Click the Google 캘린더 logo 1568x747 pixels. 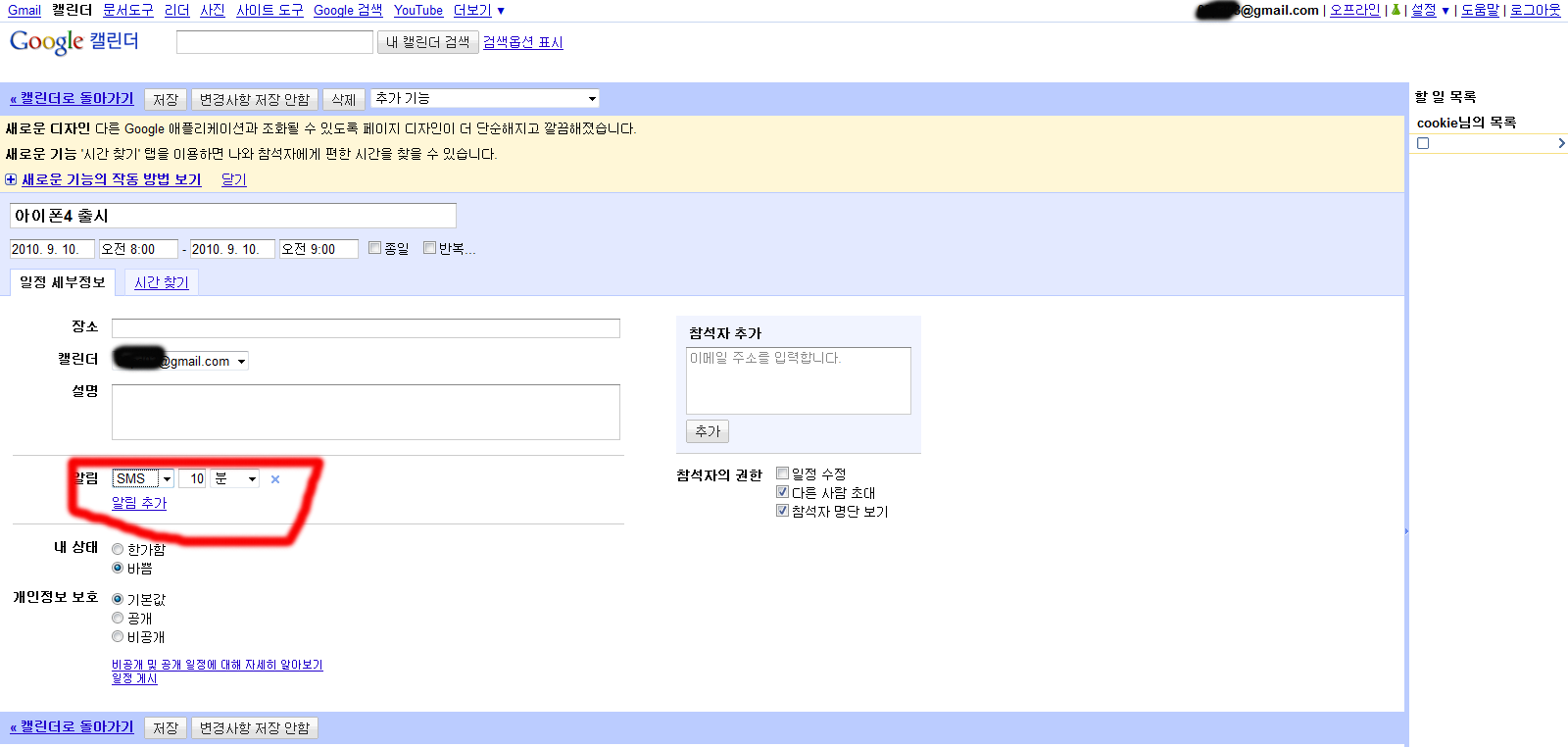point(74,42)
